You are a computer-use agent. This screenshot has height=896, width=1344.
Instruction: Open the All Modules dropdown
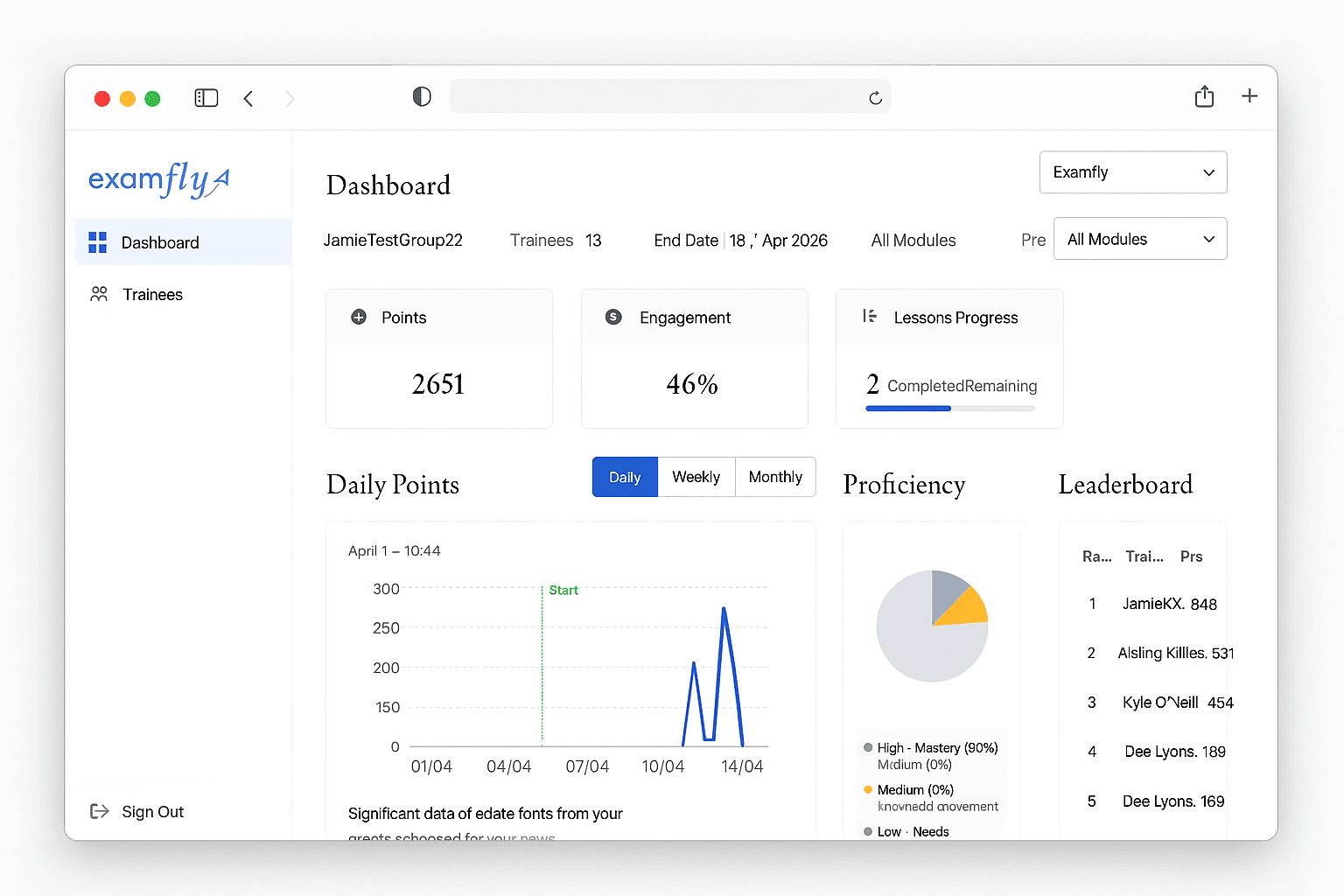(x=1139, y=238)
